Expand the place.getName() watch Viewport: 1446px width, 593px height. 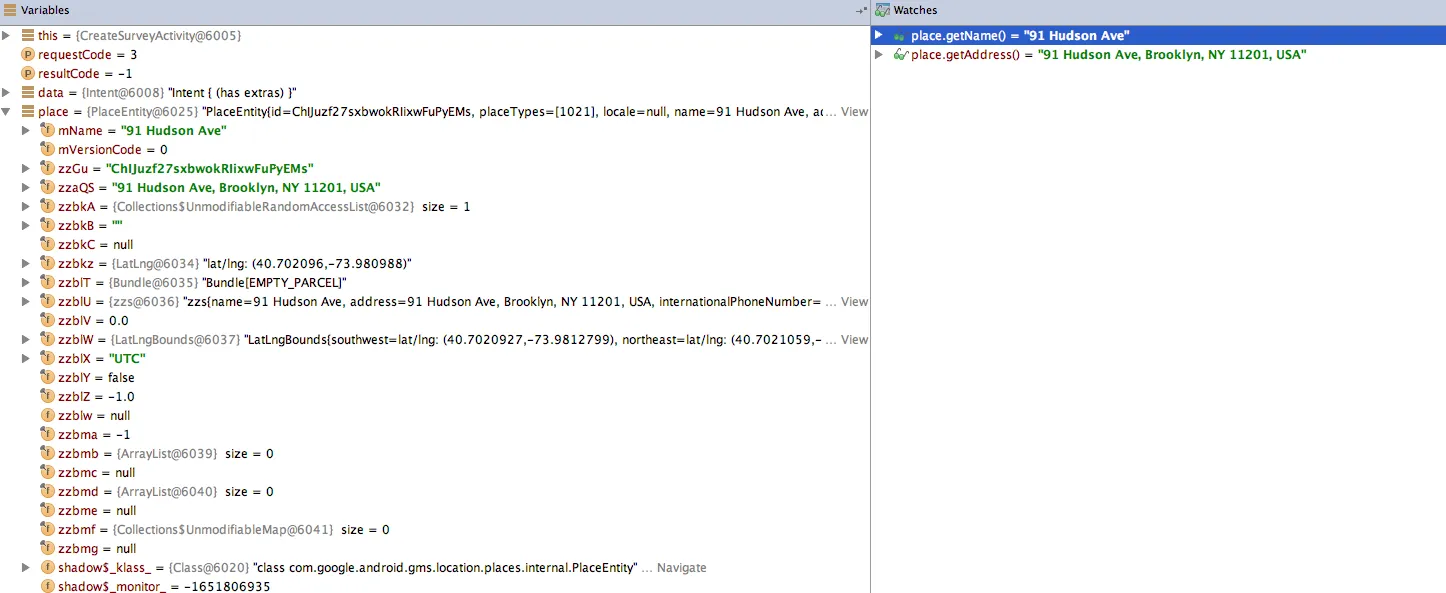click(879, 35)
